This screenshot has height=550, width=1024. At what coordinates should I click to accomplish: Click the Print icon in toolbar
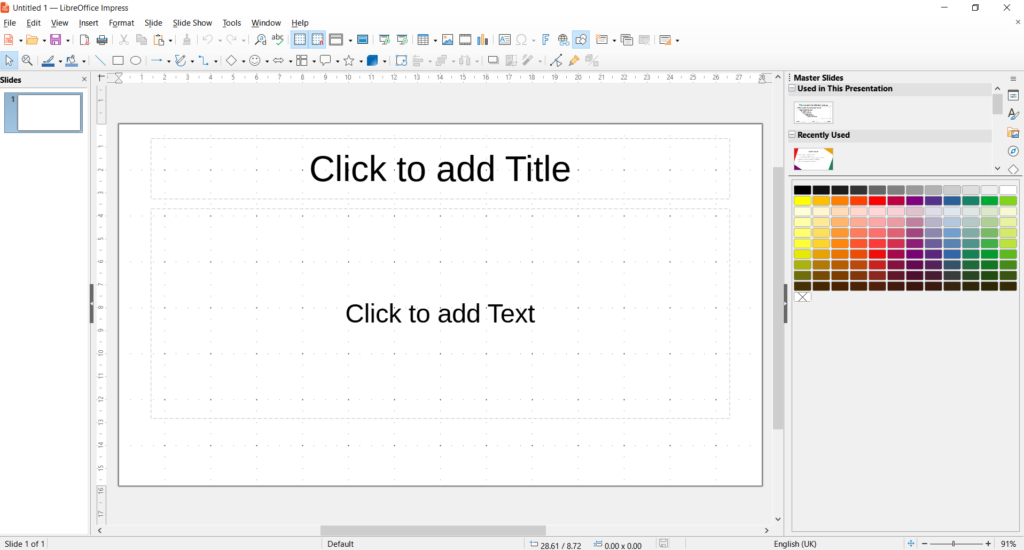[102, 40]
